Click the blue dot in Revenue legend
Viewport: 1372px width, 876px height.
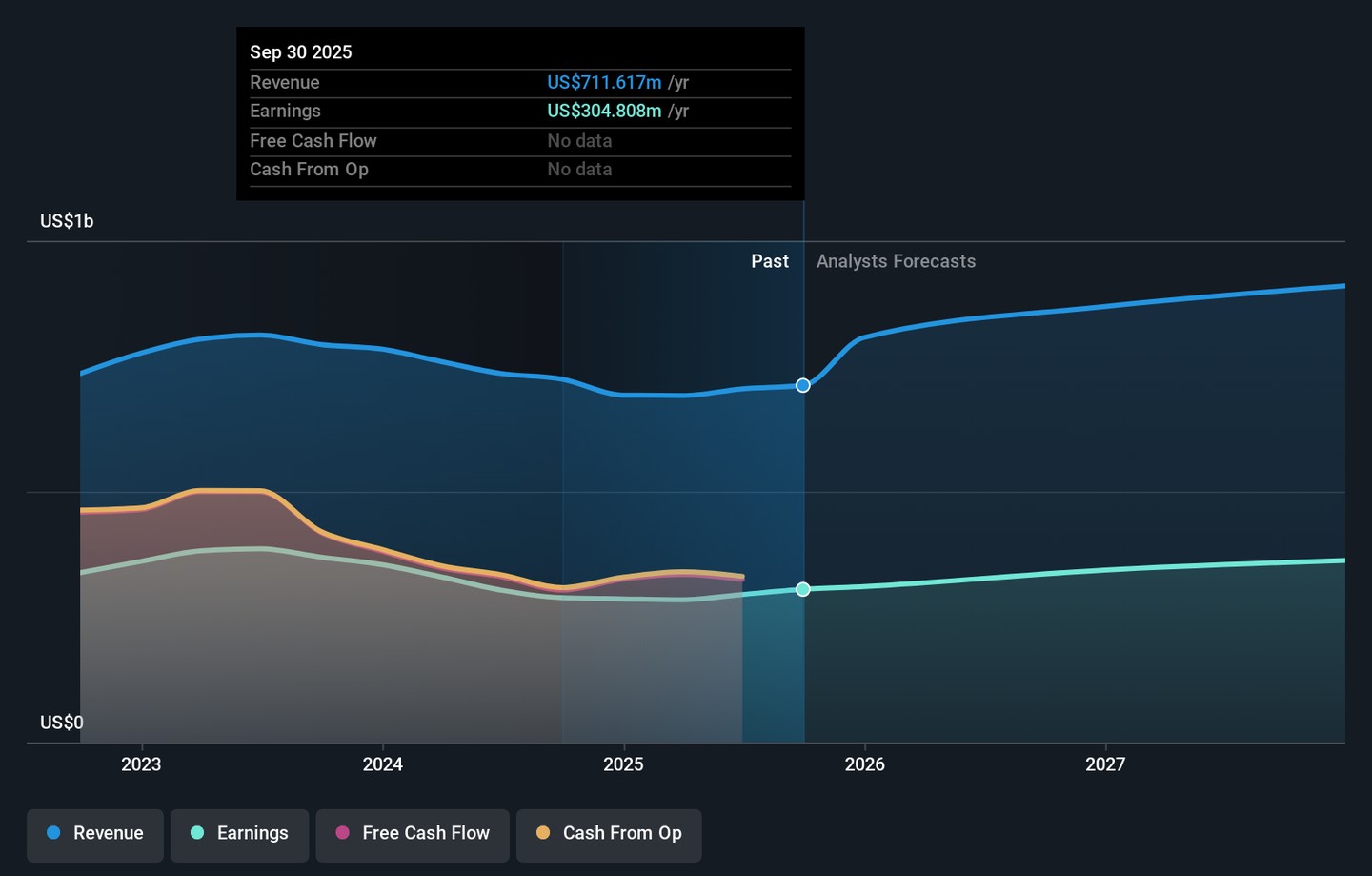pyautogui.click(x=53, y=833)
